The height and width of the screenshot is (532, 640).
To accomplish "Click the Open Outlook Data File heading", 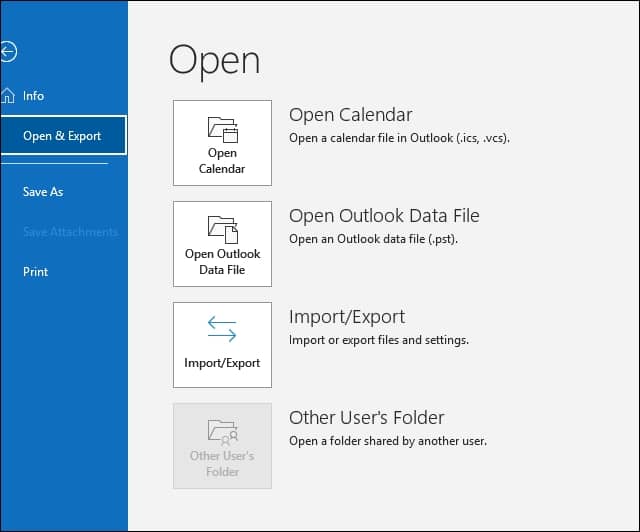I will 384,216.
